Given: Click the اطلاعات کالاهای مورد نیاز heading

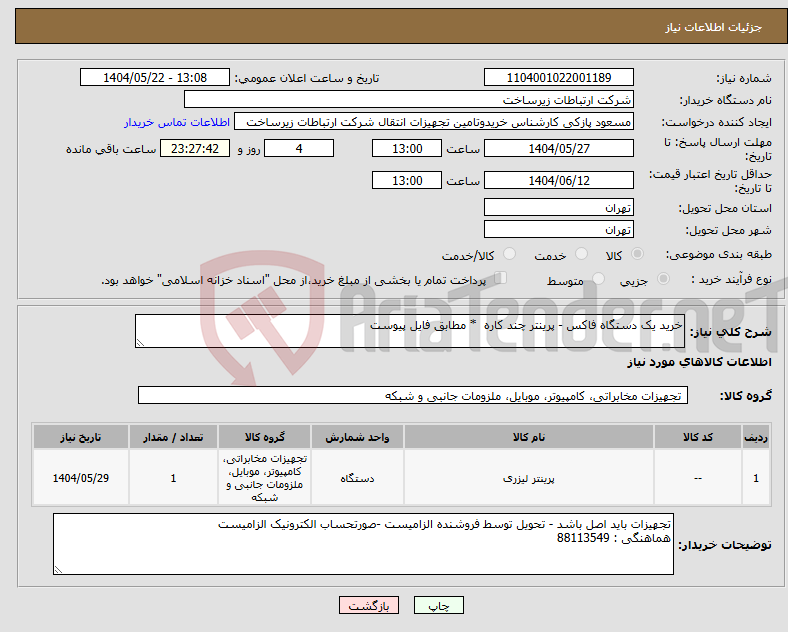Looking at the screenshot, I should (699, 362).
